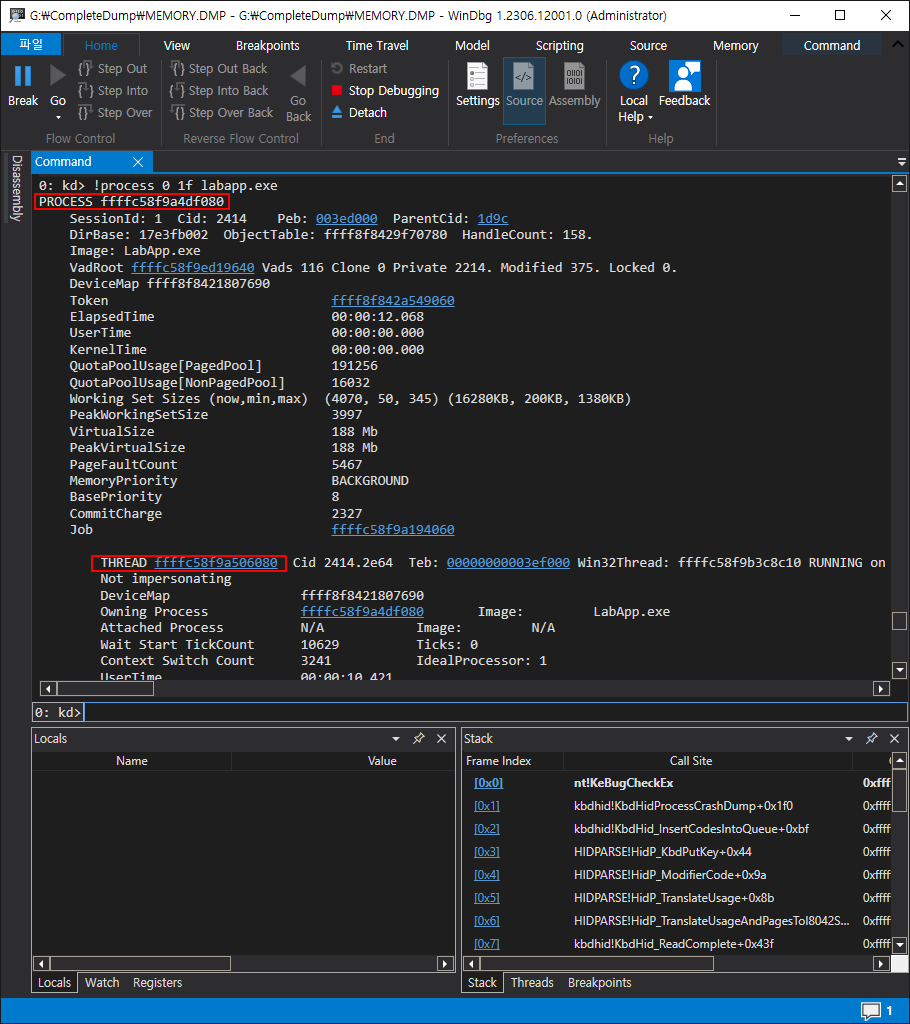Switch to the View ribbon tab

click(176, 46)
